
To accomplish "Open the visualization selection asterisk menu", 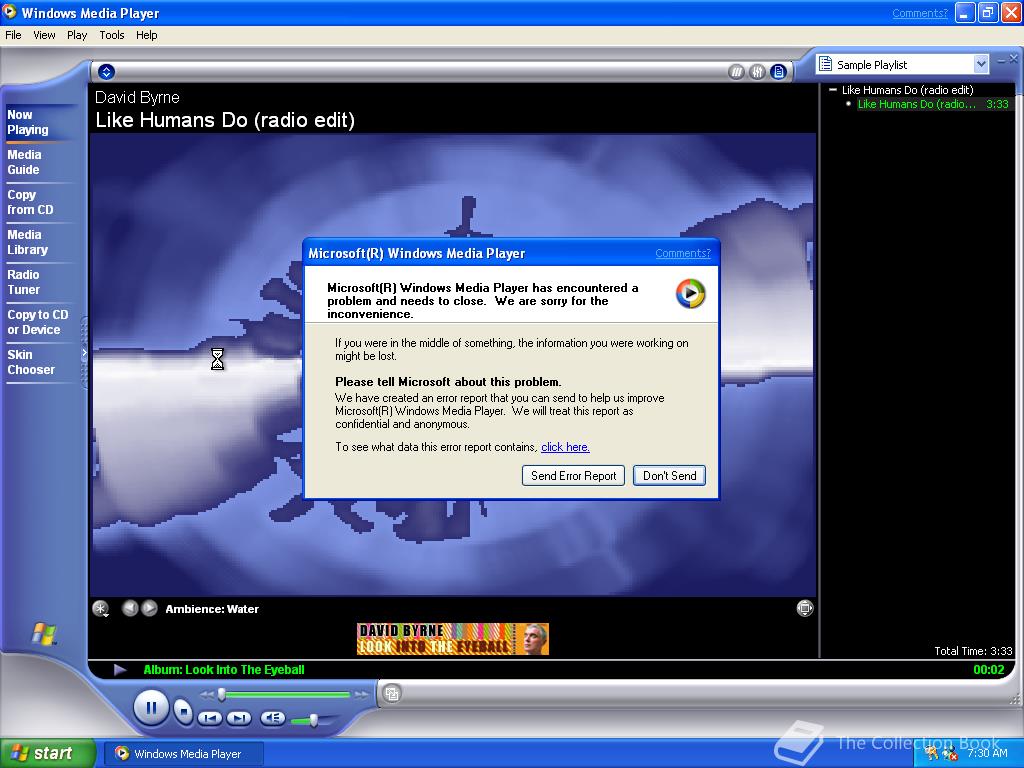I will (101, 609).
